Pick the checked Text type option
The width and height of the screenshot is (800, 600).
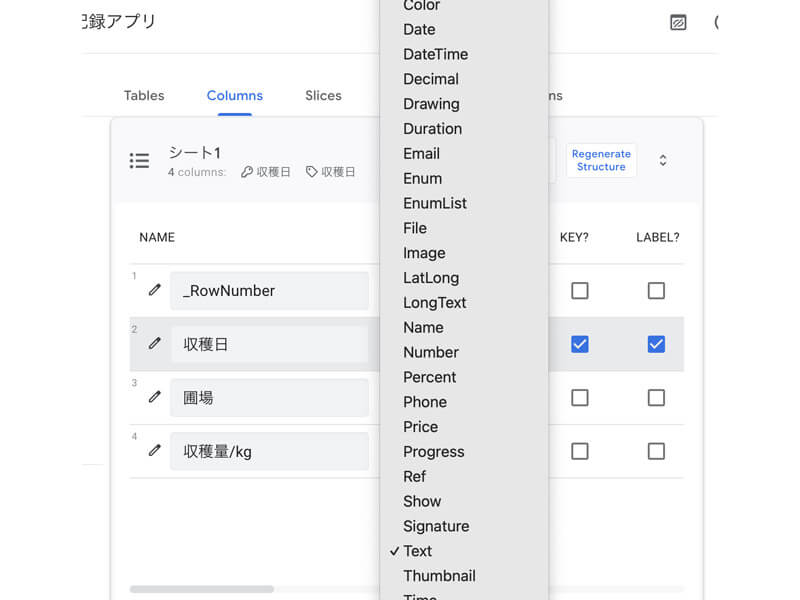[x=417, y=551]
